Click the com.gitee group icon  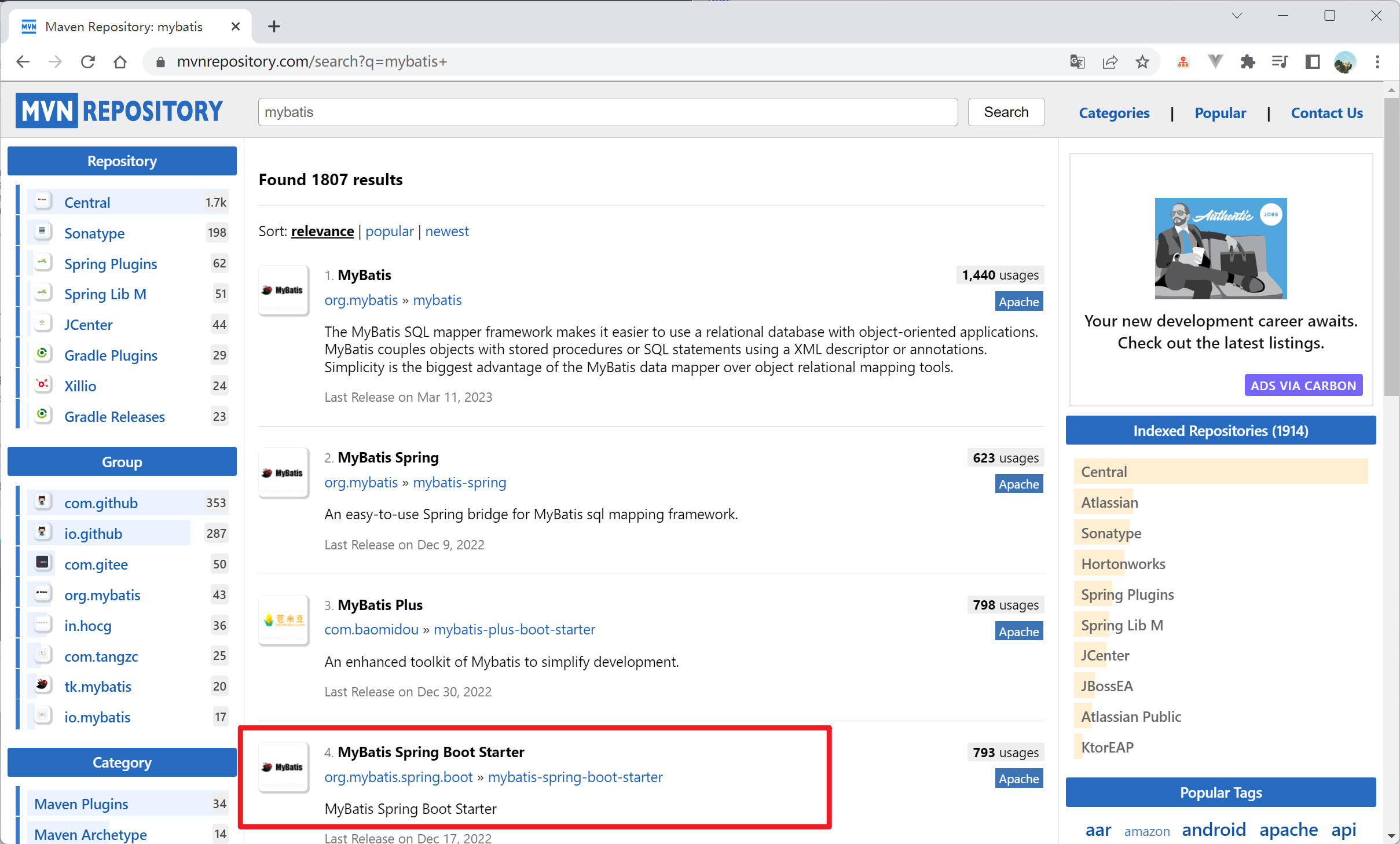coord(42,563)
